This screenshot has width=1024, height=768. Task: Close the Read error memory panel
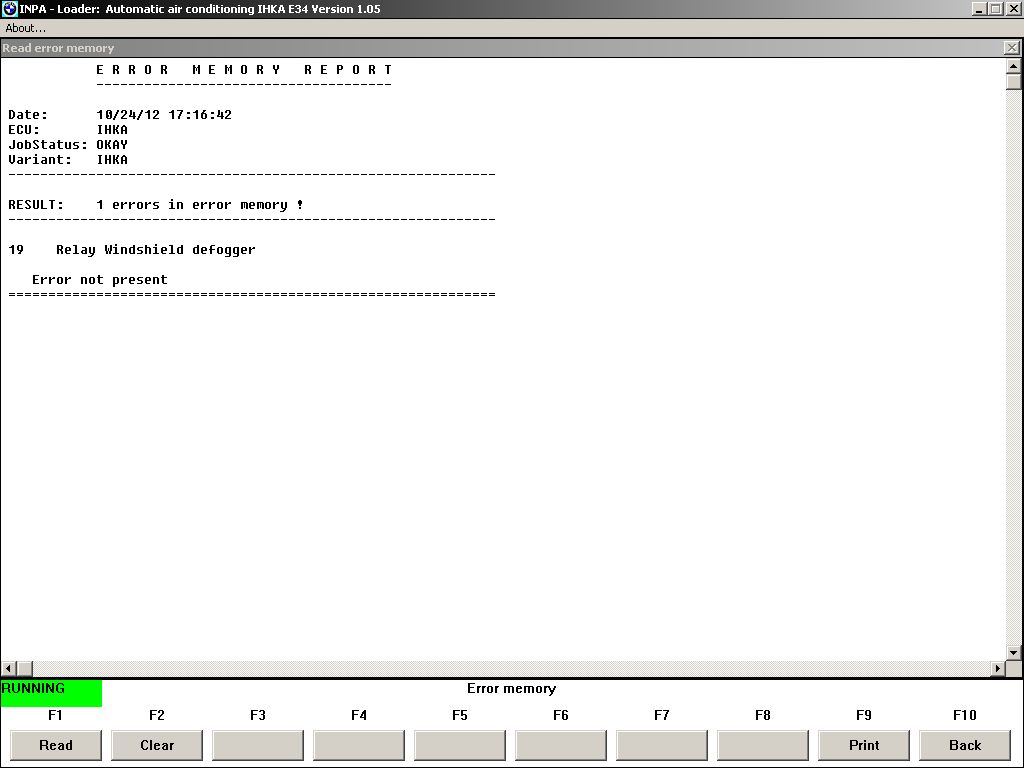pyautogui.click(x=1011, y=48)
